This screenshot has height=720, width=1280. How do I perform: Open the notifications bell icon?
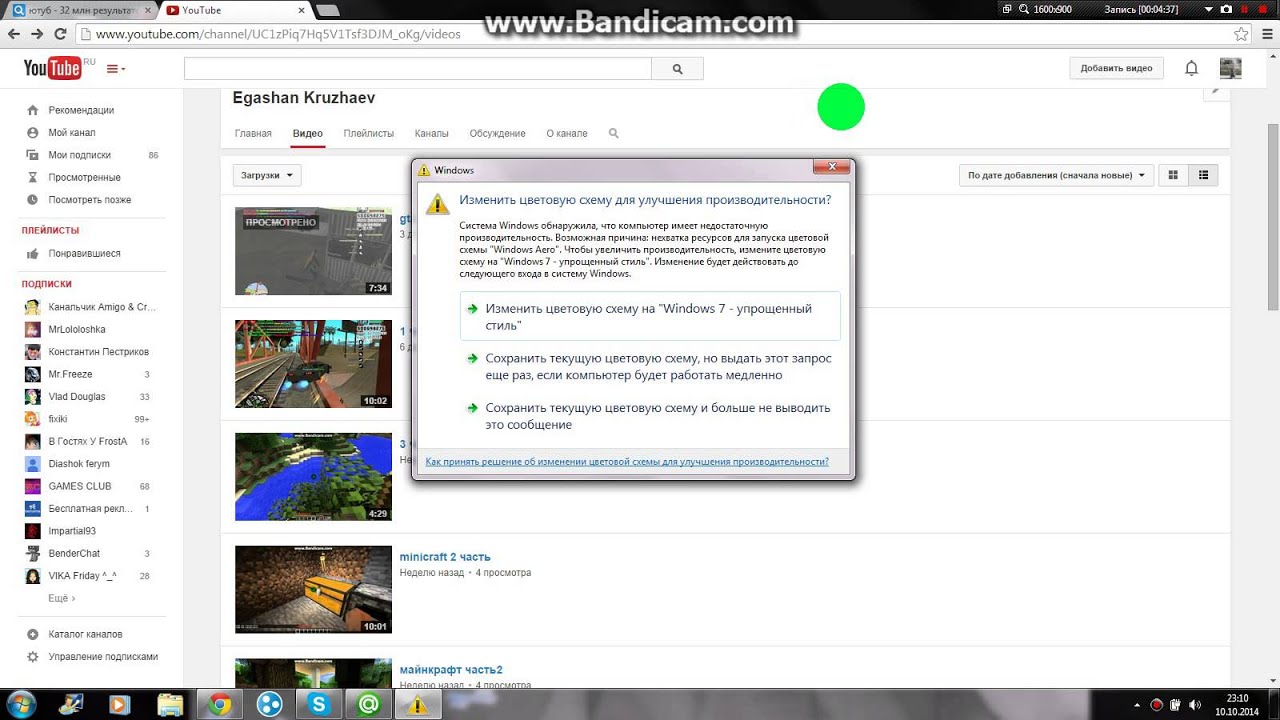(x=1191, y=68)
